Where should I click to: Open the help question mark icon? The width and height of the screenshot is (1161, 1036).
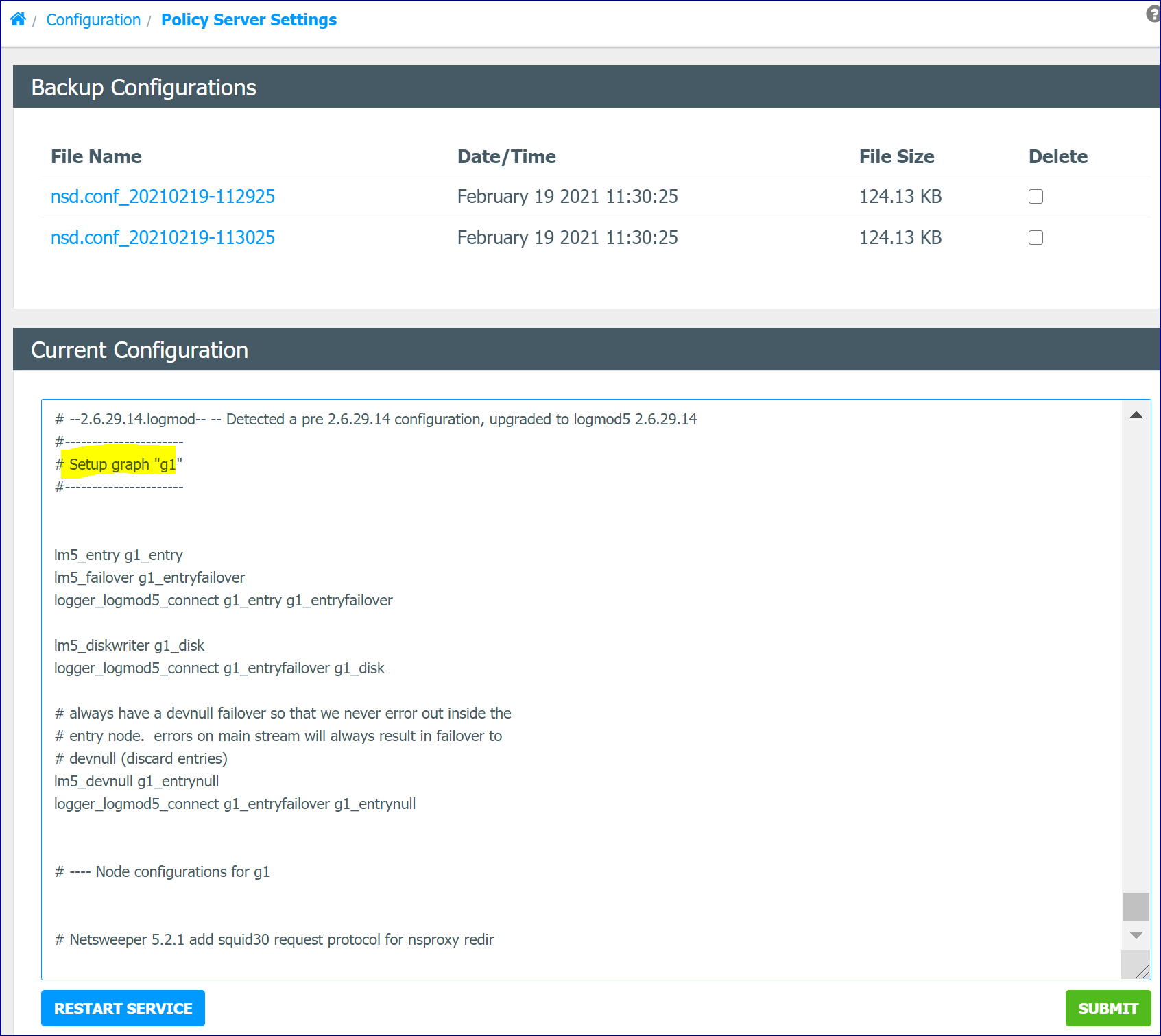click(1153, 14)
